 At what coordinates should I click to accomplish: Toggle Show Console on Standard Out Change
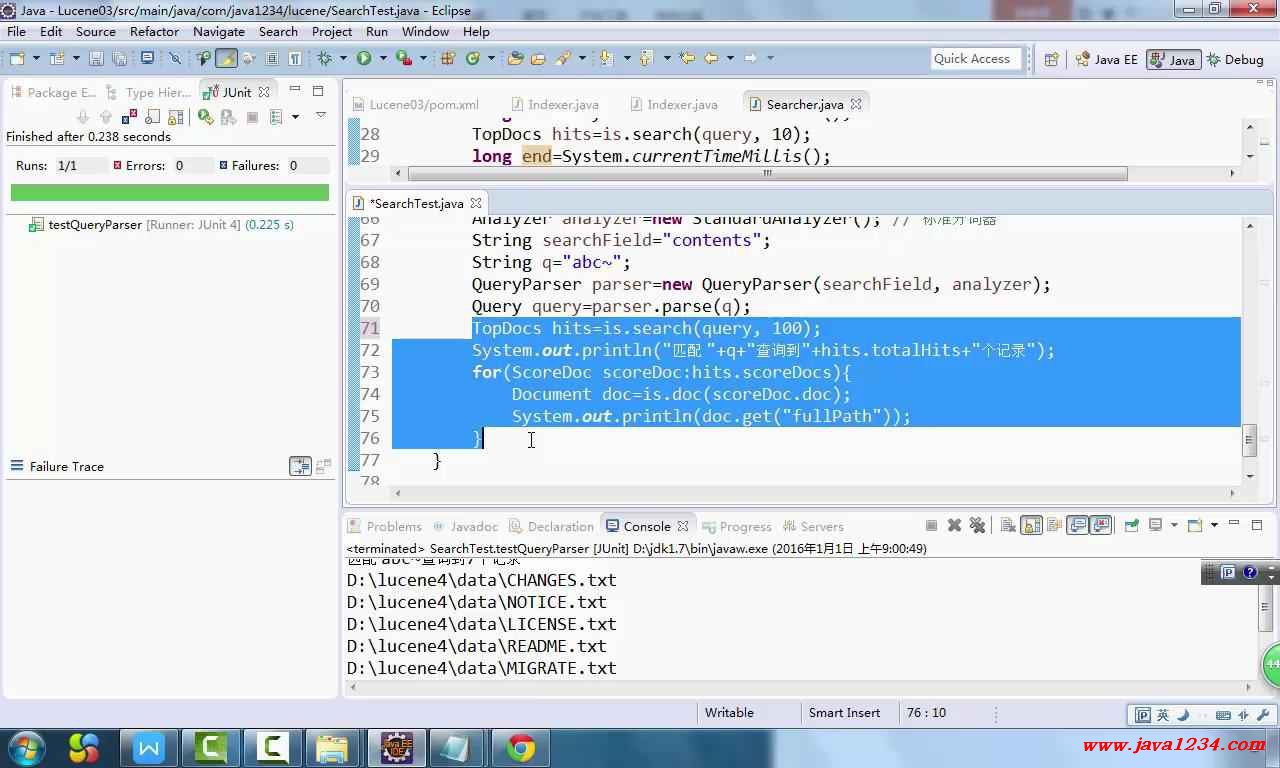pos(1077,525)
